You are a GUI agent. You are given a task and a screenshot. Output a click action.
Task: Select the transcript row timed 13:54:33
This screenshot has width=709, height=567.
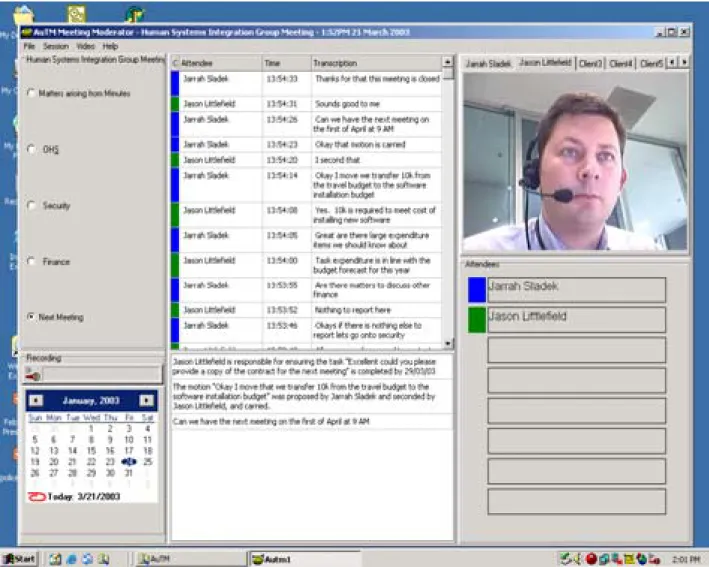[306, 84]
